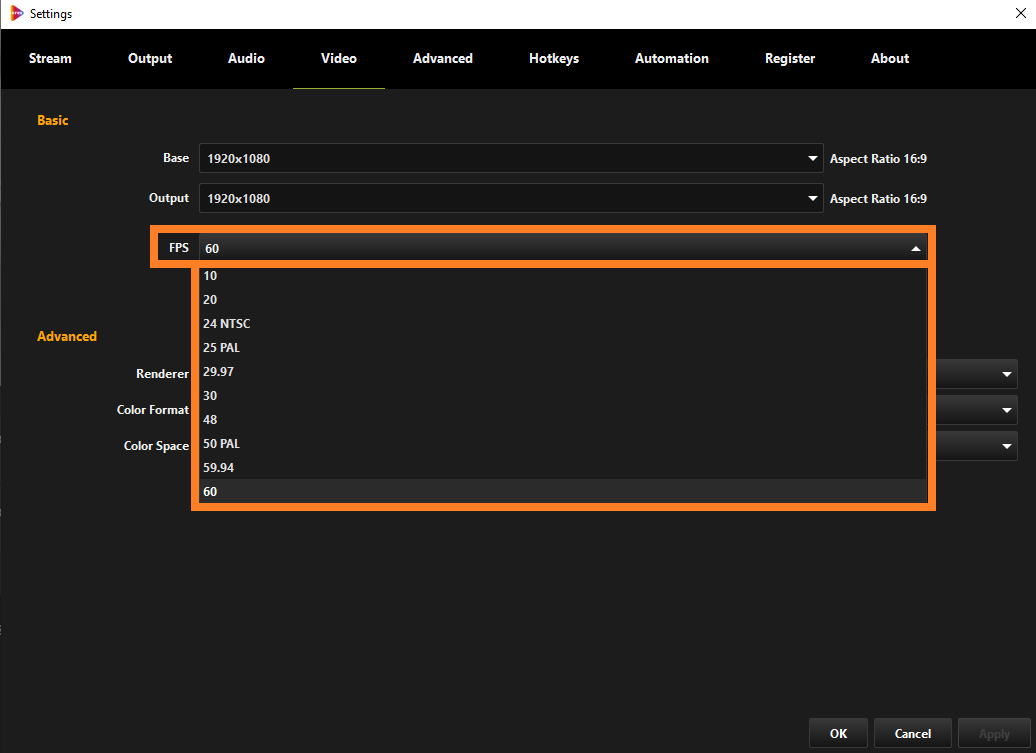Select the Video tab
1036x753 pixels.
[x=339, y=58]
